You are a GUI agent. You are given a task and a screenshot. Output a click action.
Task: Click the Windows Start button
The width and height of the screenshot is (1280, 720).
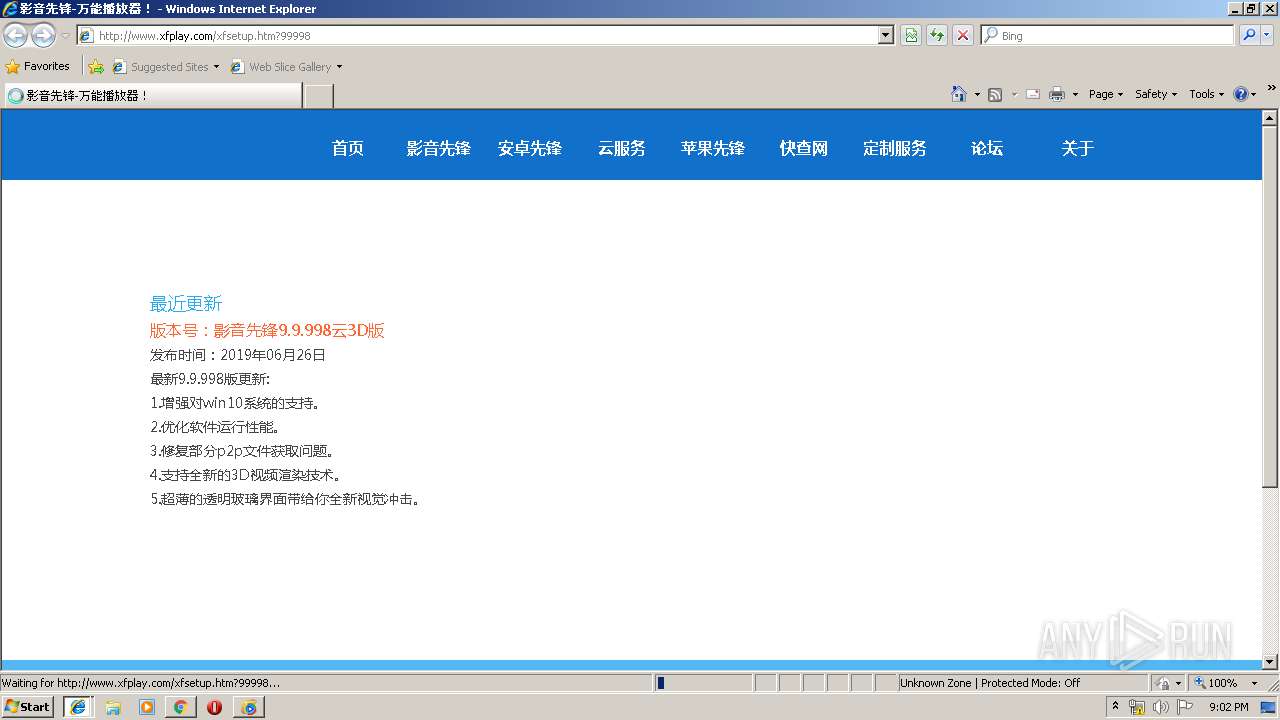28,707
